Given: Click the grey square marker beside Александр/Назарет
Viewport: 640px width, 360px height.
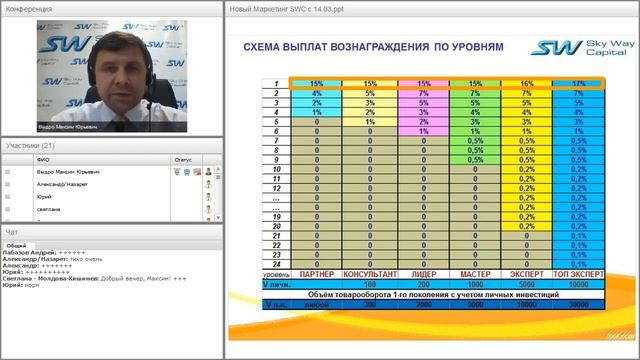Looking at the screenshot, I should pyautogui.click(x=7, y=184).
